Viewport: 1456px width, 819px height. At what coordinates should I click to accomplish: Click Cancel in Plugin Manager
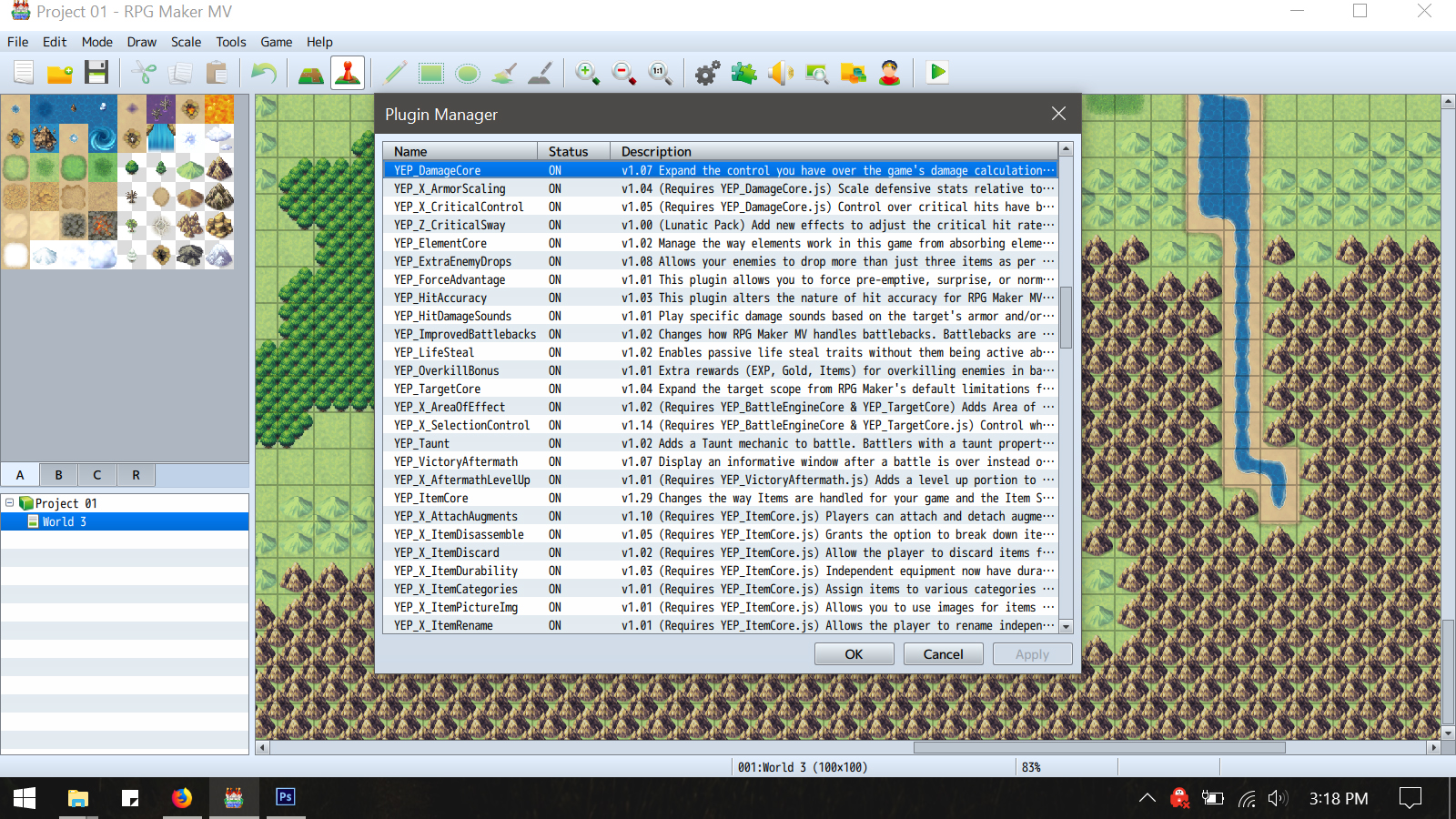[943, 654]
